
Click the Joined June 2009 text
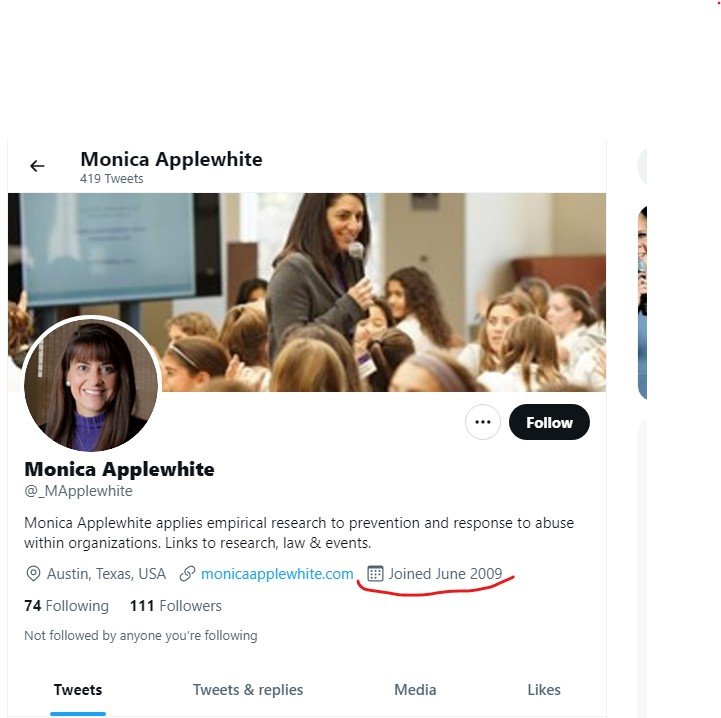tap(445, 574)
